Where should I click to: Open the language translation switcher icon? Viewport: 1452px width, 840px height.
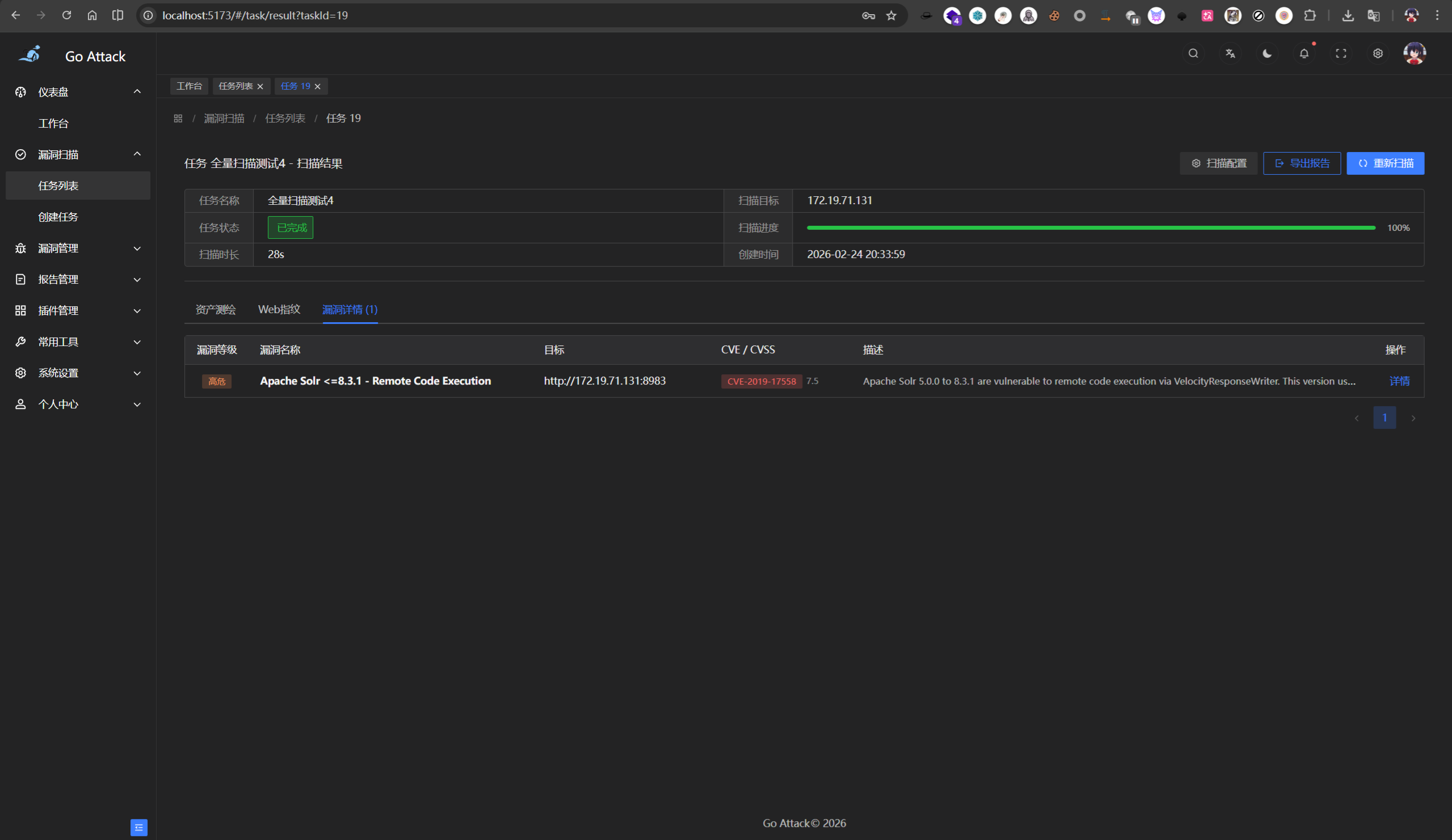1230,53
